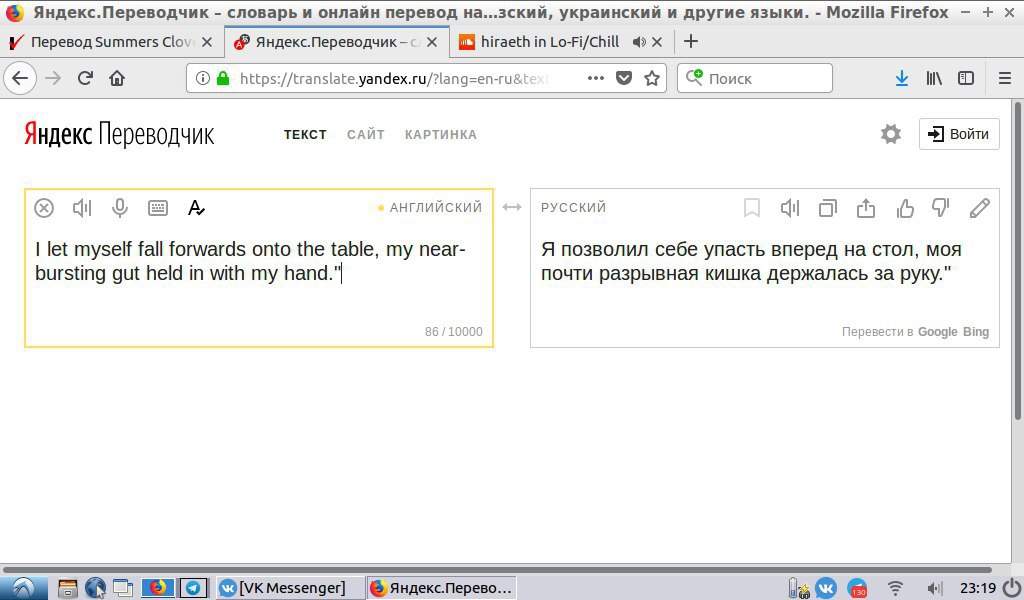Activate microphone voice input
The height and width of the screenshot is (600, 1024).
pos(120,208)
